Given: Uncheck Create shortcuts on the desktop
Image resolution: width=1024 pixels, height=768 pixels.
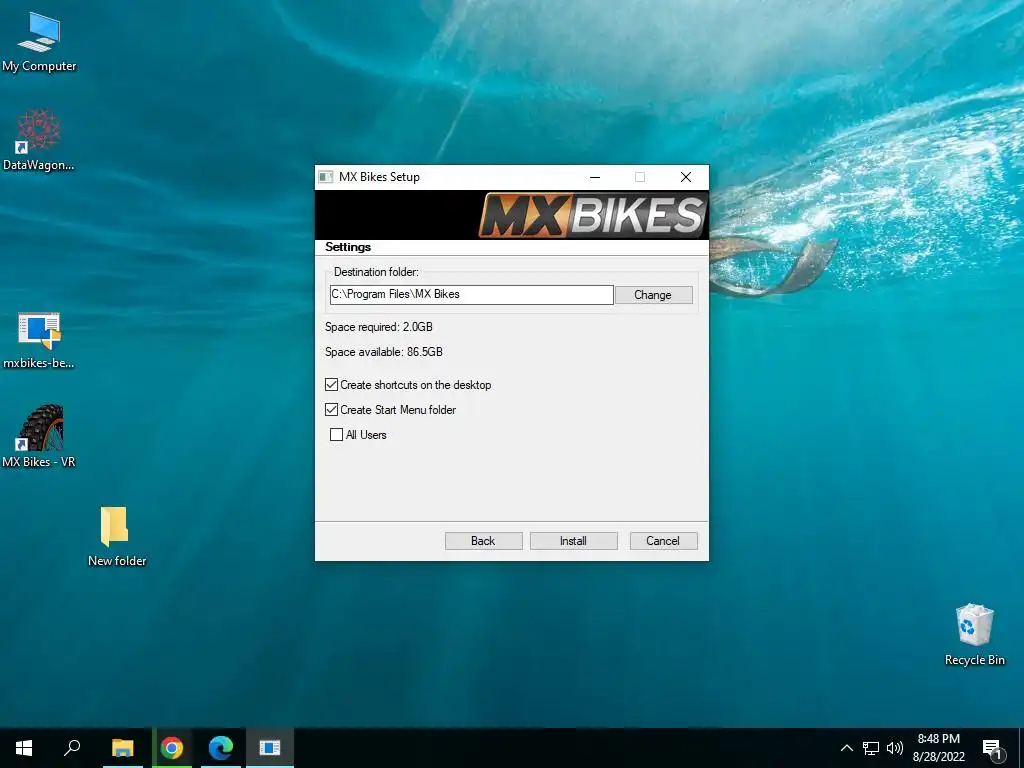Looking at the screenshot, I should pyautogui.click(x=332, y=385).
